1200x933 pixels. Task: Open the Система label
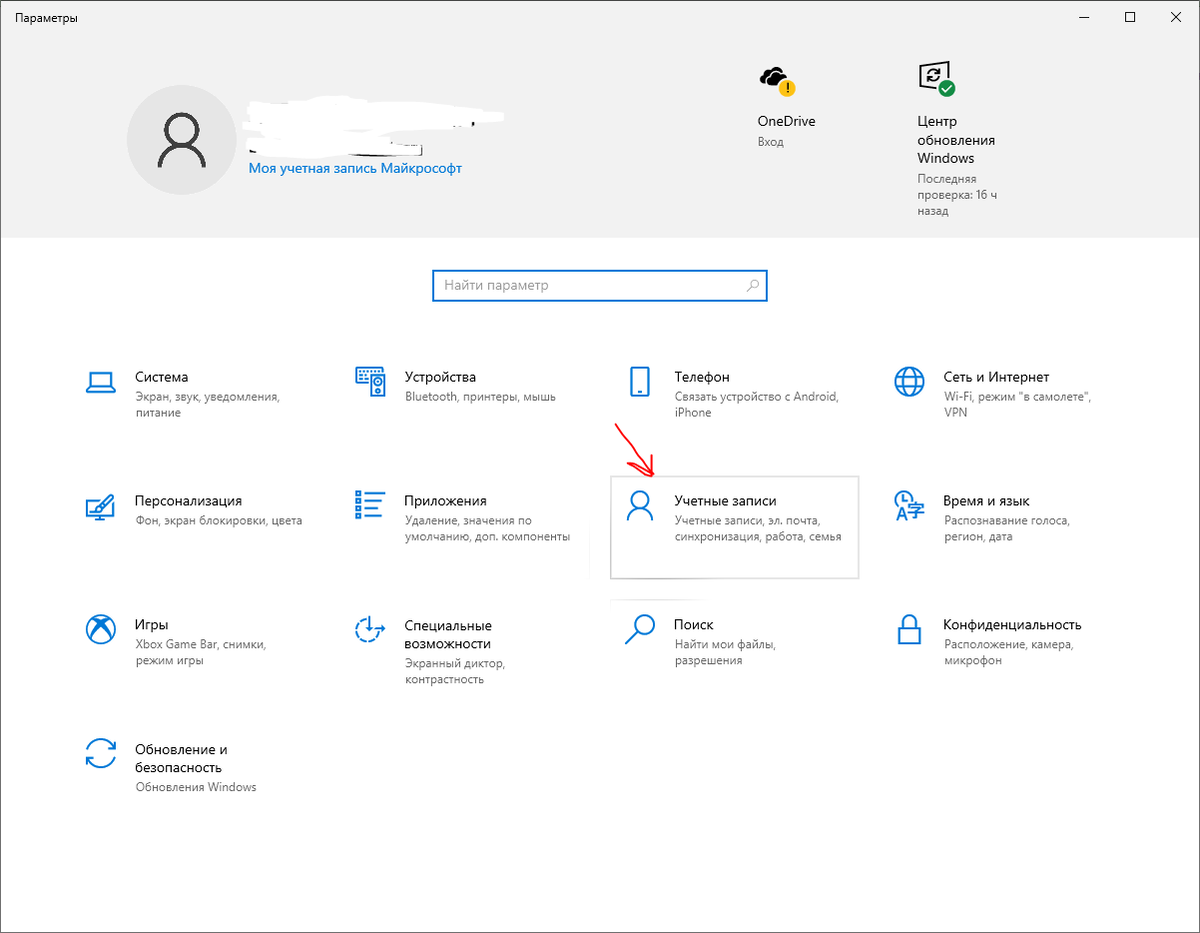point(161,377)
